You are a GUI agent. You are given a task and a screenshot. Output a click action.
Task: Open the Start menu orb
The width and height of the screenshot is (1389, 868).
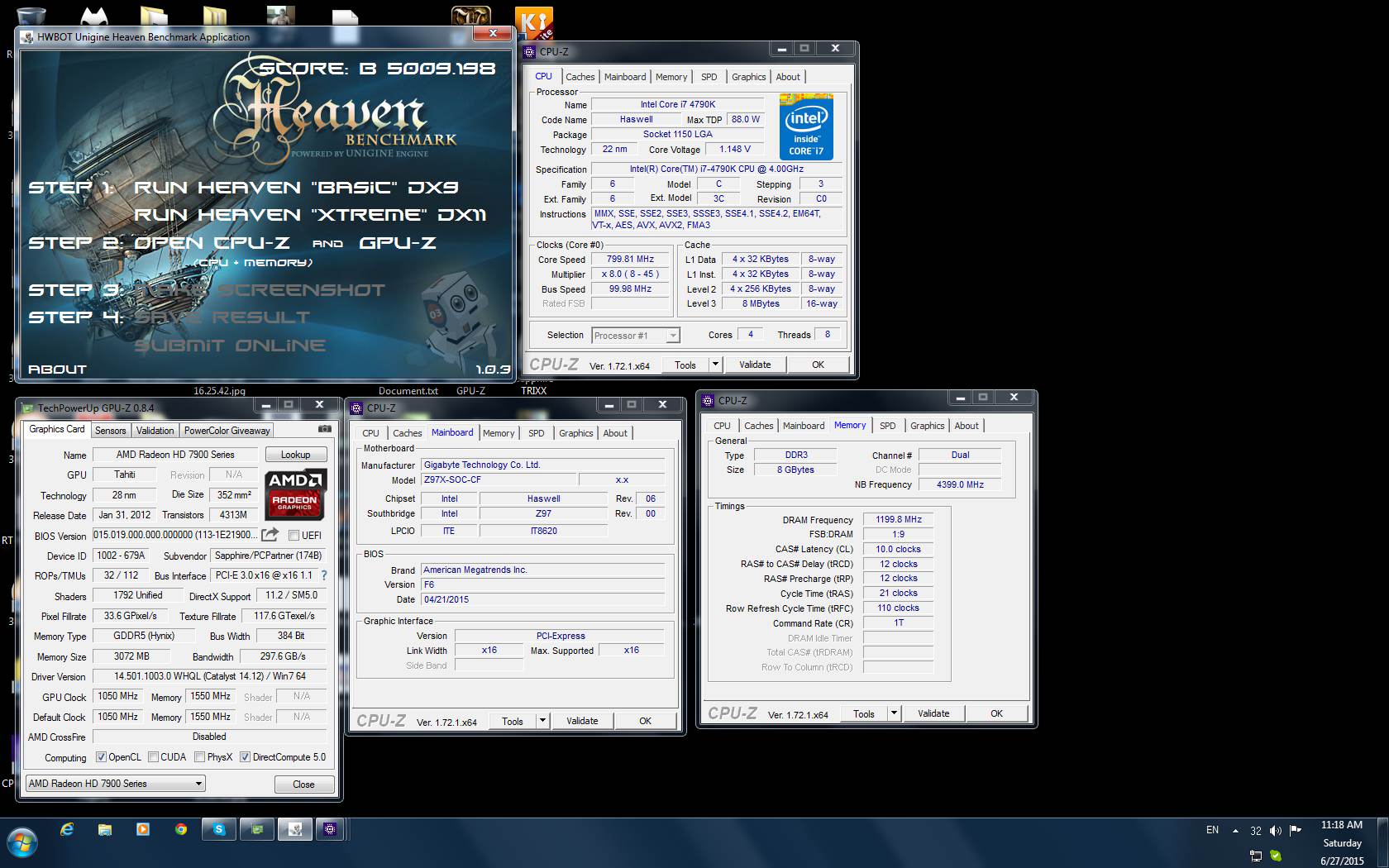point(22,843)
